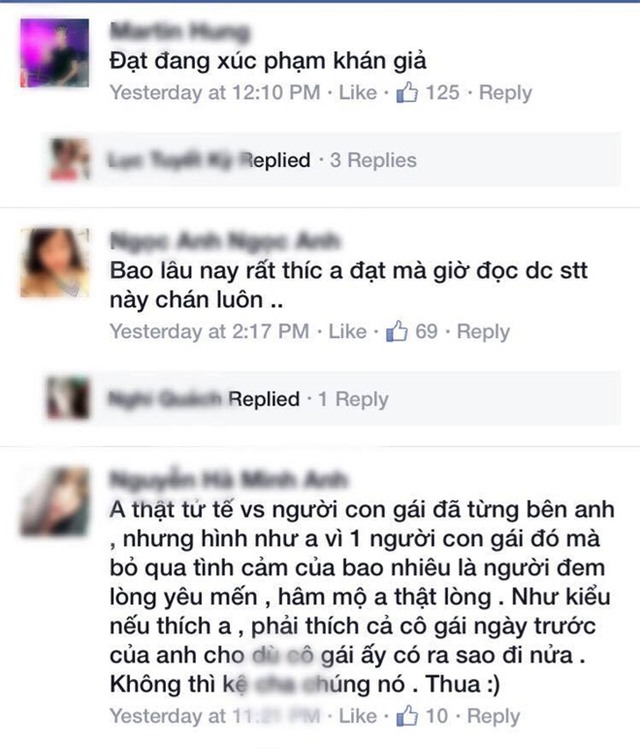Like the long comment ending with 'Thua :)'
640x749 pixels.
358,716
